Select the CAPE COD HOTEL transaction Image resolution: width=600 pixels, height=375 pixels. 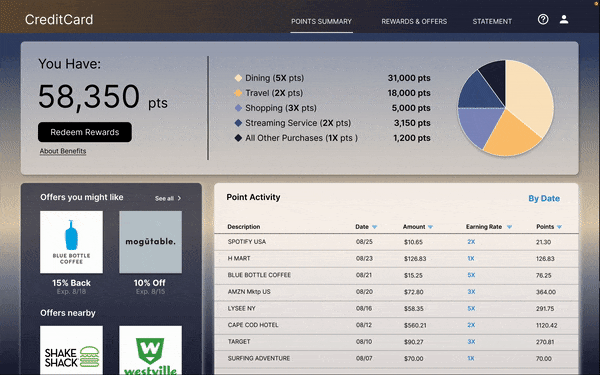396,325
